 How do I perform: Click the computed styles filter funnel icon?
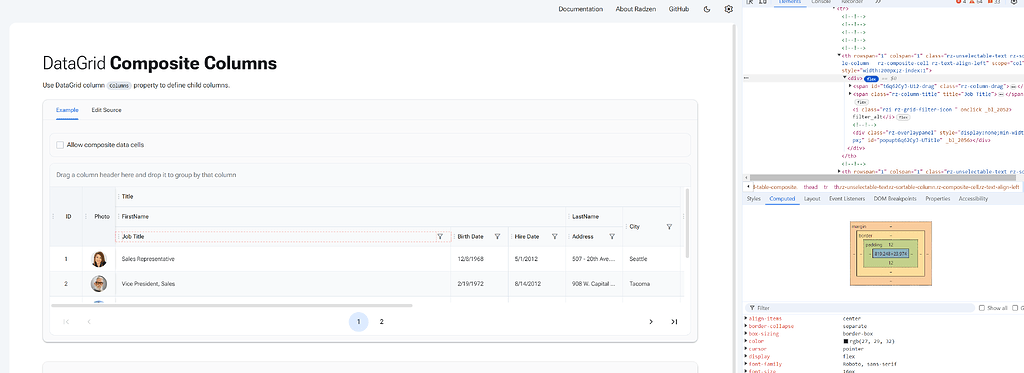[752, 308]
